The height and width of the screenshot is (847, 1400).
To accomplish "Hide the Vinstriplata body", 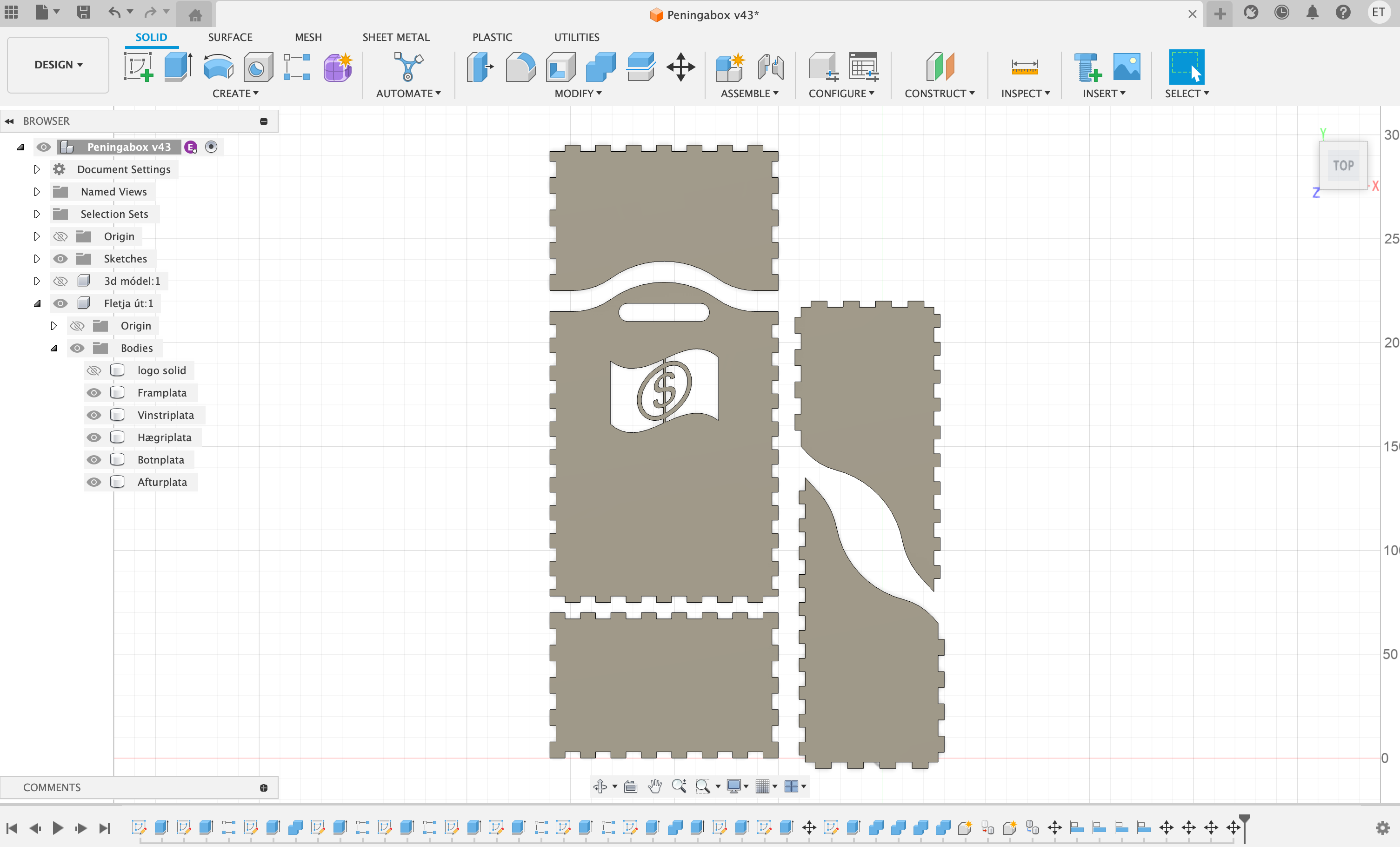I will 94,415.
